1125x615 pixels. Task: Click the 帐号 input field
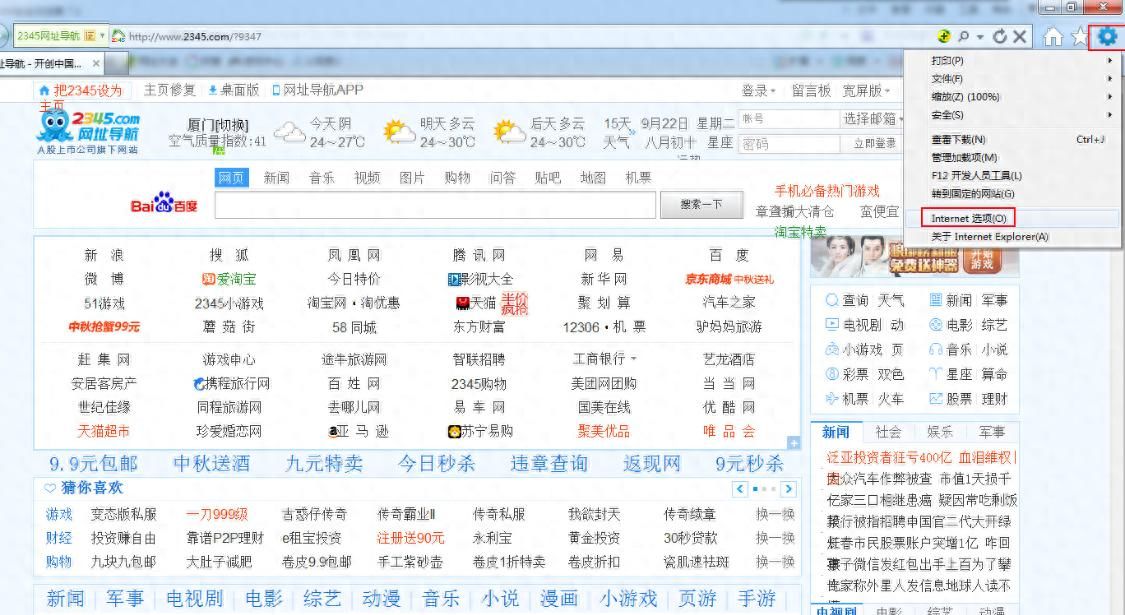point(789,119)
